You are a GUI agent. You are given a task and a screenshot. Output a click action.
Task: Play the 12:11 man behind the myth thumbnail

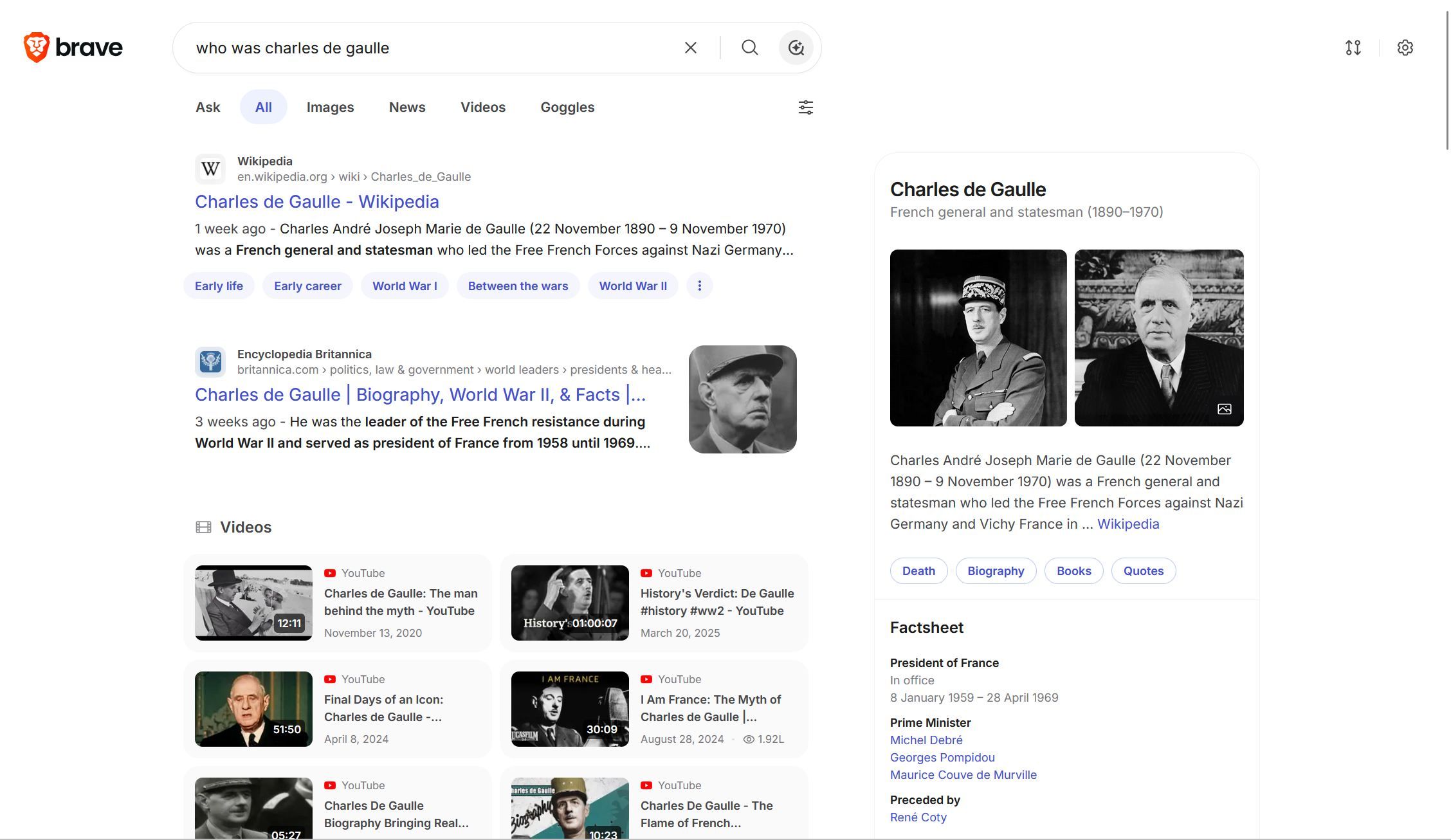(x=253, y=603)
